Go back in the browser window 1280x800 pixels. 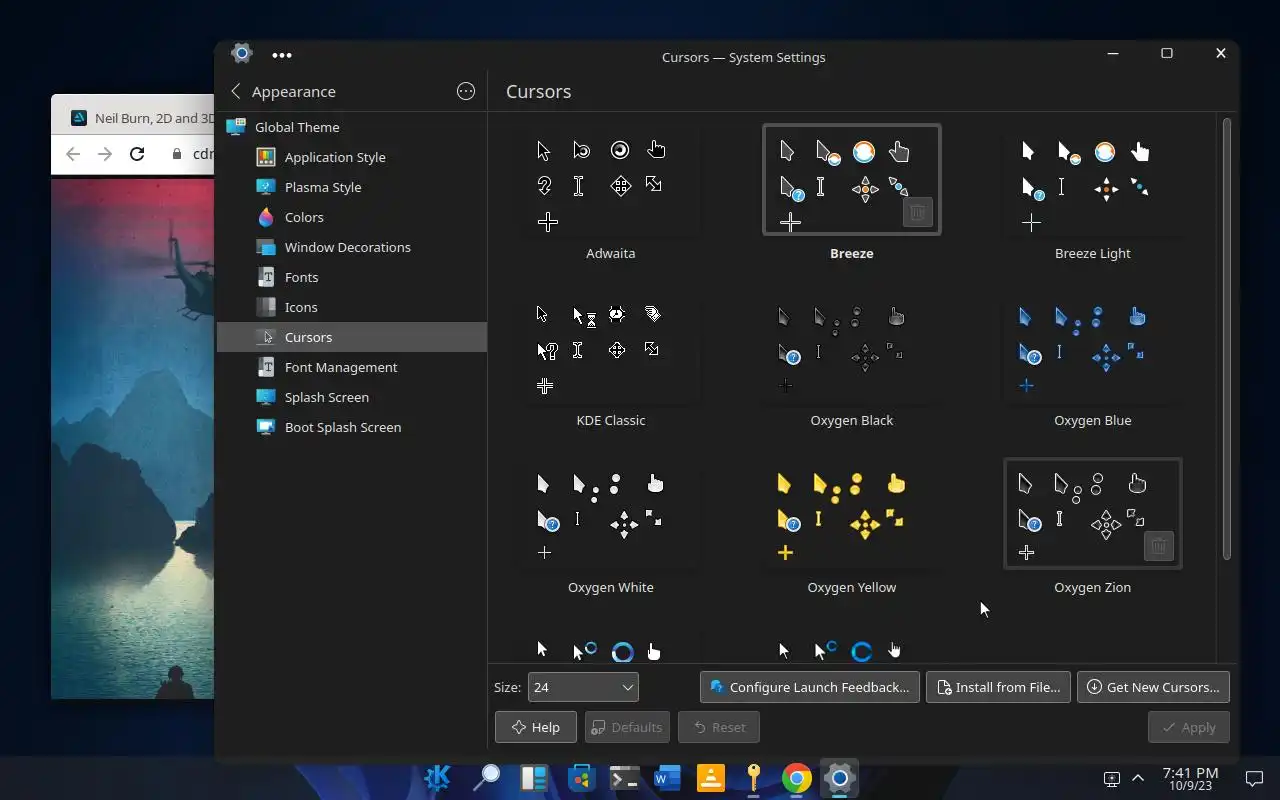tap(72, 154)
